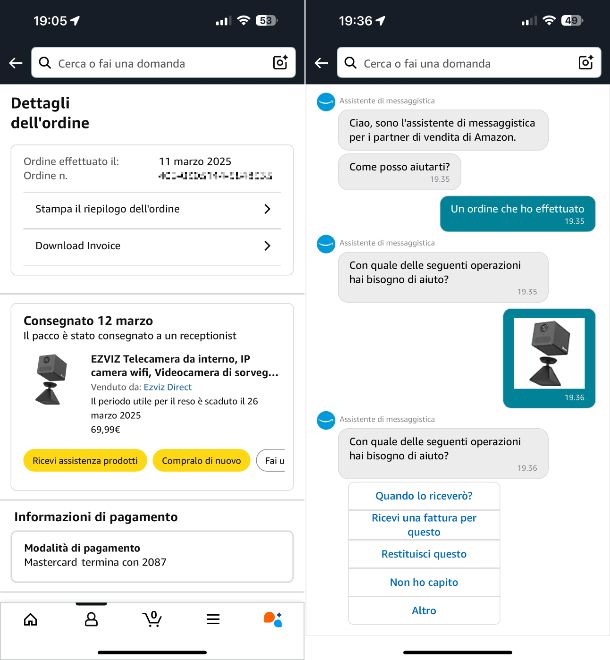
Task: Open camera search in the chat screen search bar
Action: pos(586,62)
